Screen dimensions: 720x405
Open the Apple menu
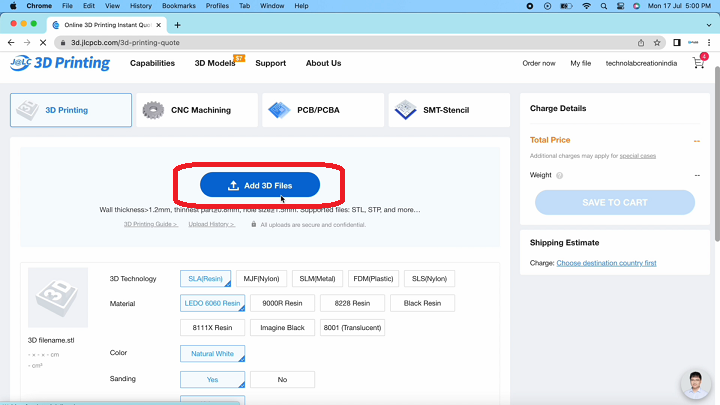pyautogui.click(x=13, y=6)
